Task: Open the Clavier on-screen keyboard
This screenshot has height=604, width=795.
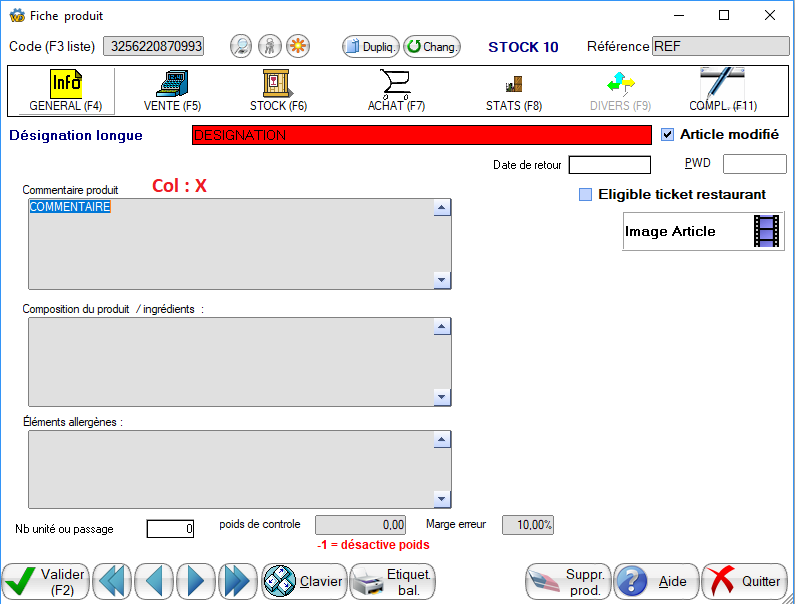Action: pos(303,580)
